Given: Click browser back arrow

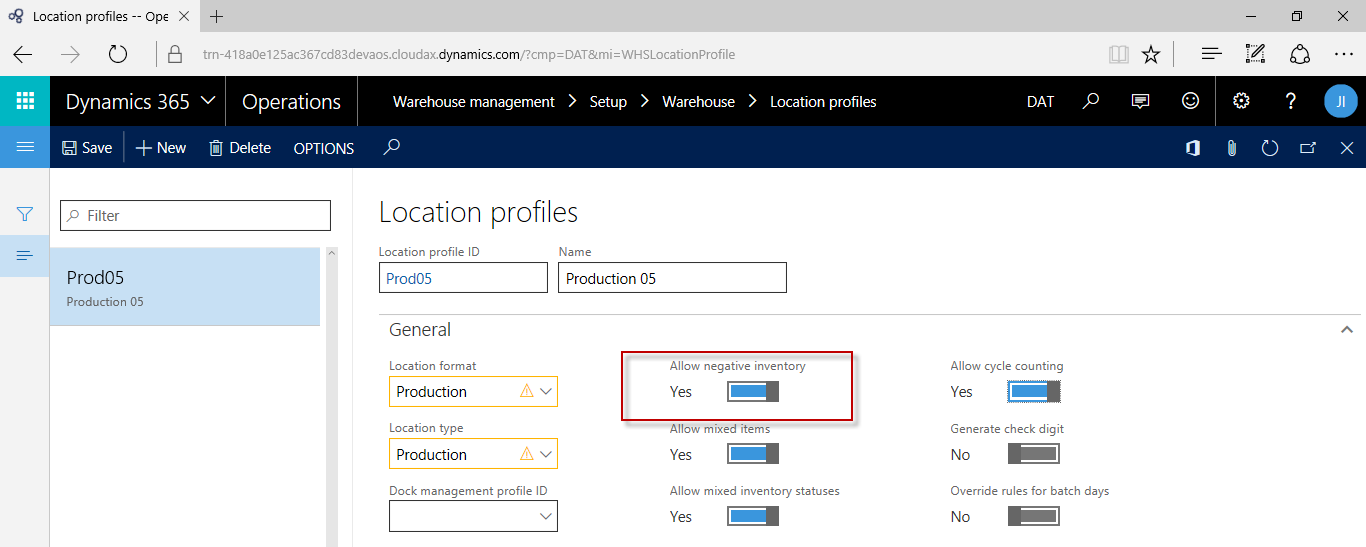Looking at the screenshot, I should pyautogui.click(x=22, y=54).
